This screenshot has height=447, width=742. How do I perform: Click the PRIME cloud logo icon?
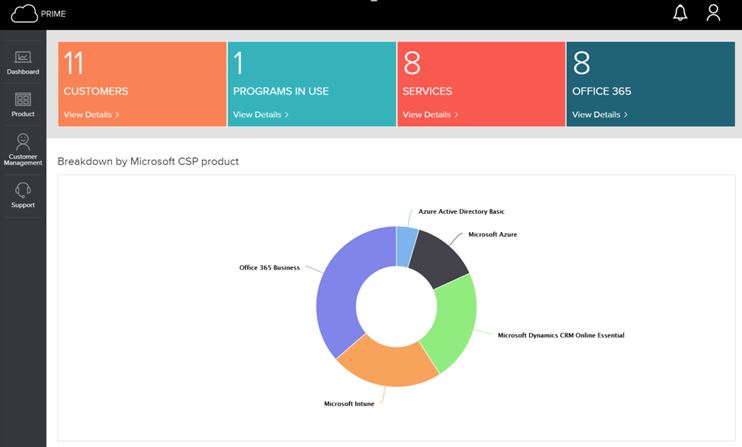pos(24,13)
